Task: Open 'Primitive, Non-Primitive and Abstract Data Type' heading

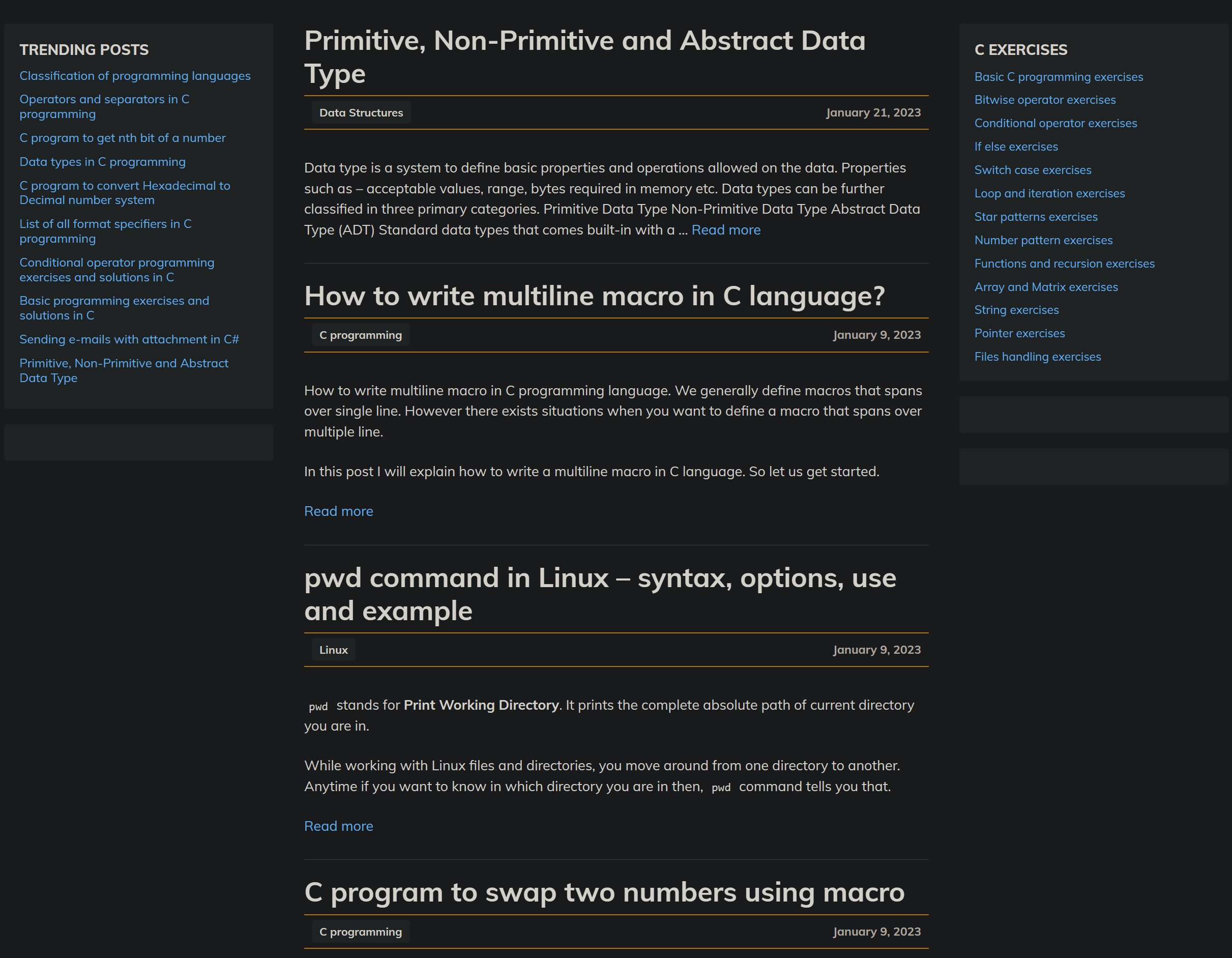Action: pyautogui.click(x=584, y=57)
